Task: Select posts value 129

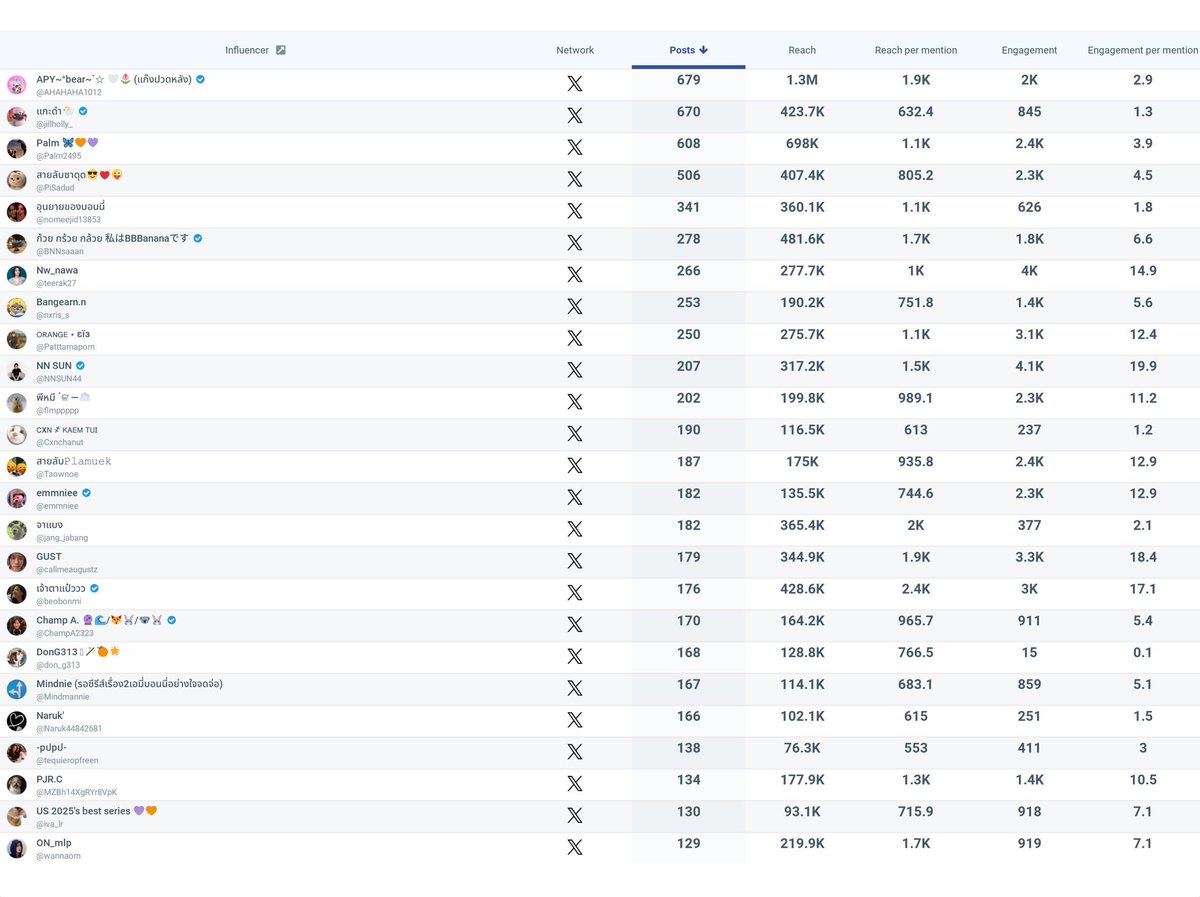Action: (688, 843)
